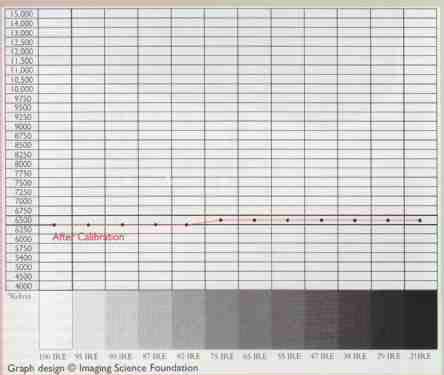The image size is (444, 375).
Task: Click the data point in the 55 IRE column
Action: pos(288,220)
